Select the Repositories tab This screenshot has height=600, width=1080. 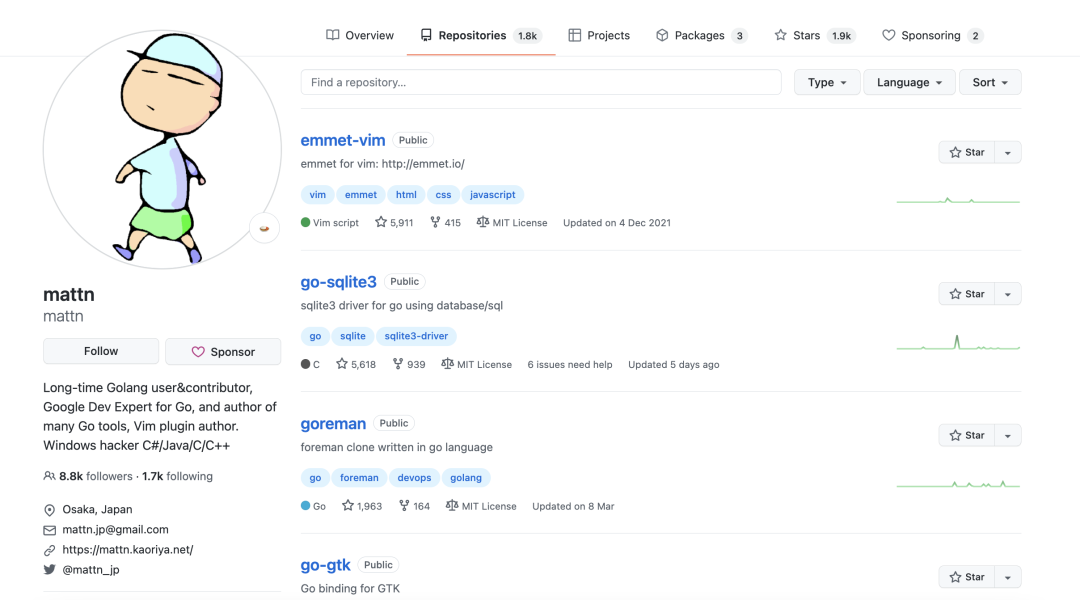481,35
